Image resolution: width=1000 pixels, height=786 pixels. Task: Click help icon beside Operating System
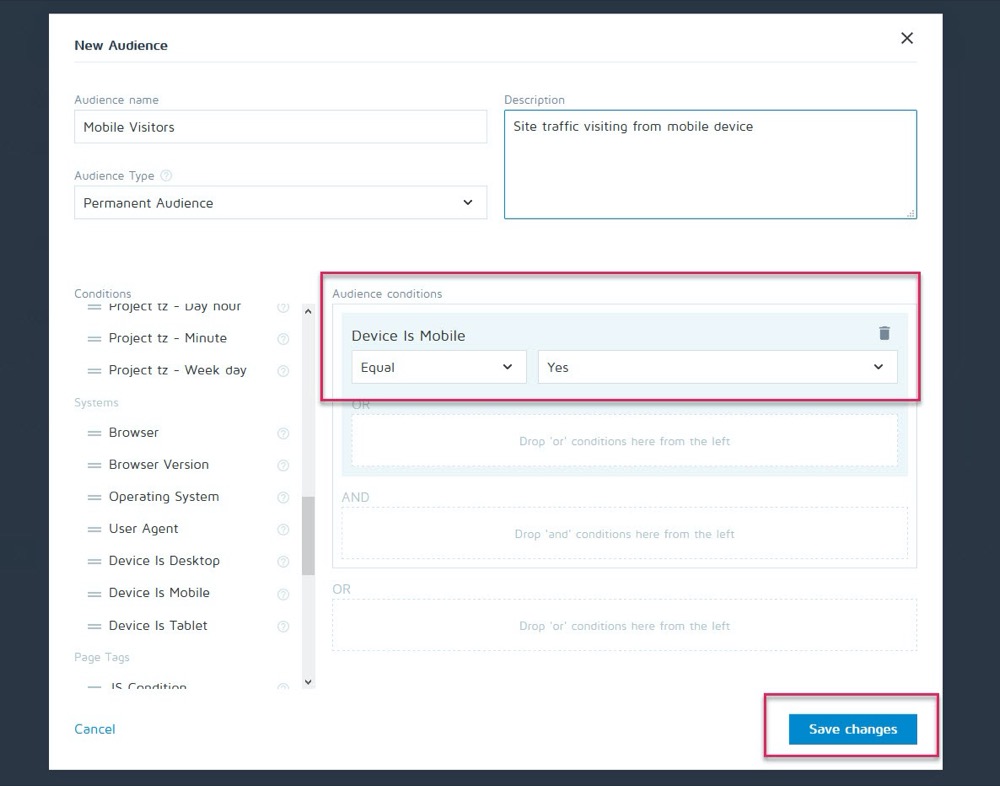(x=283, y=497)
